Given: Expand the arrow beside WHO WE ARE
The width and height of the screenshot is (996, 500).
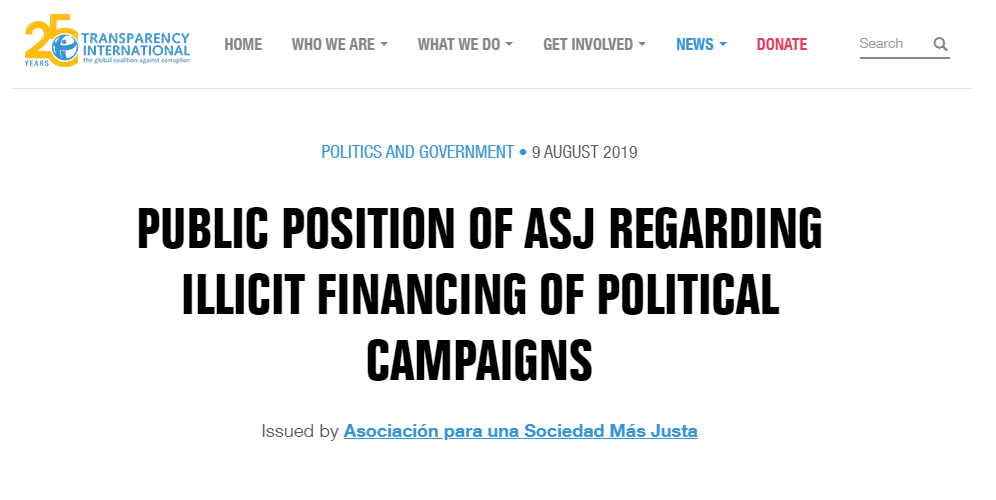Looking at the screenshot, I should 384,45.
